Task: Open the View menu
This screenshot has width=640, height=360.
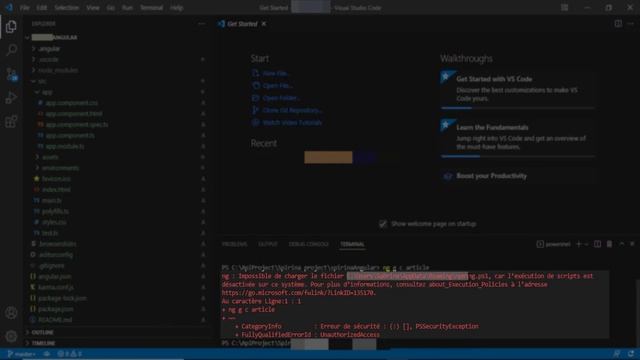Action: point(93,8)
